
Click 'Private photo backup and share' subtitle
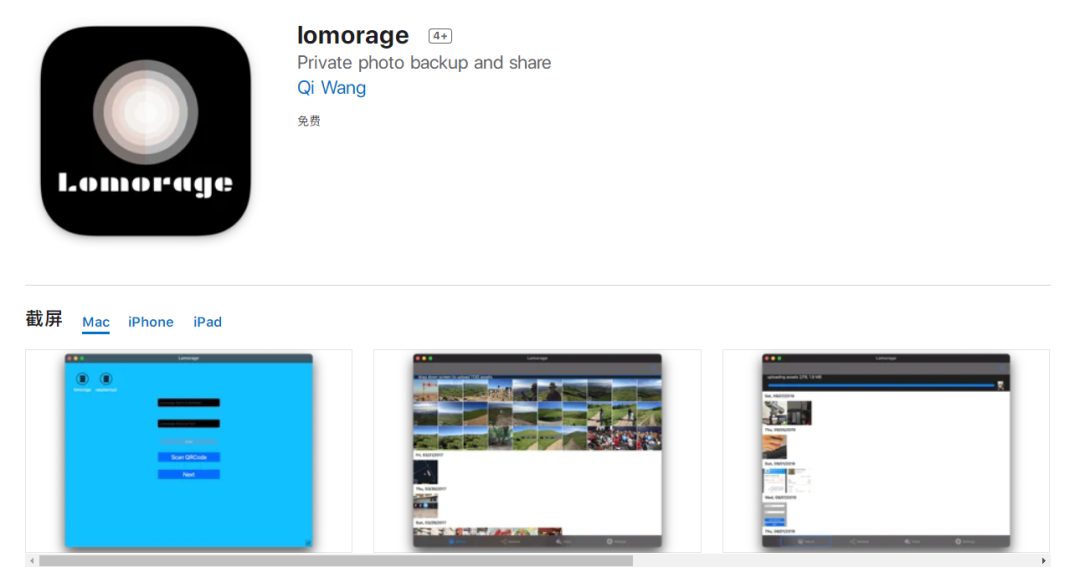tap(424, 63)
